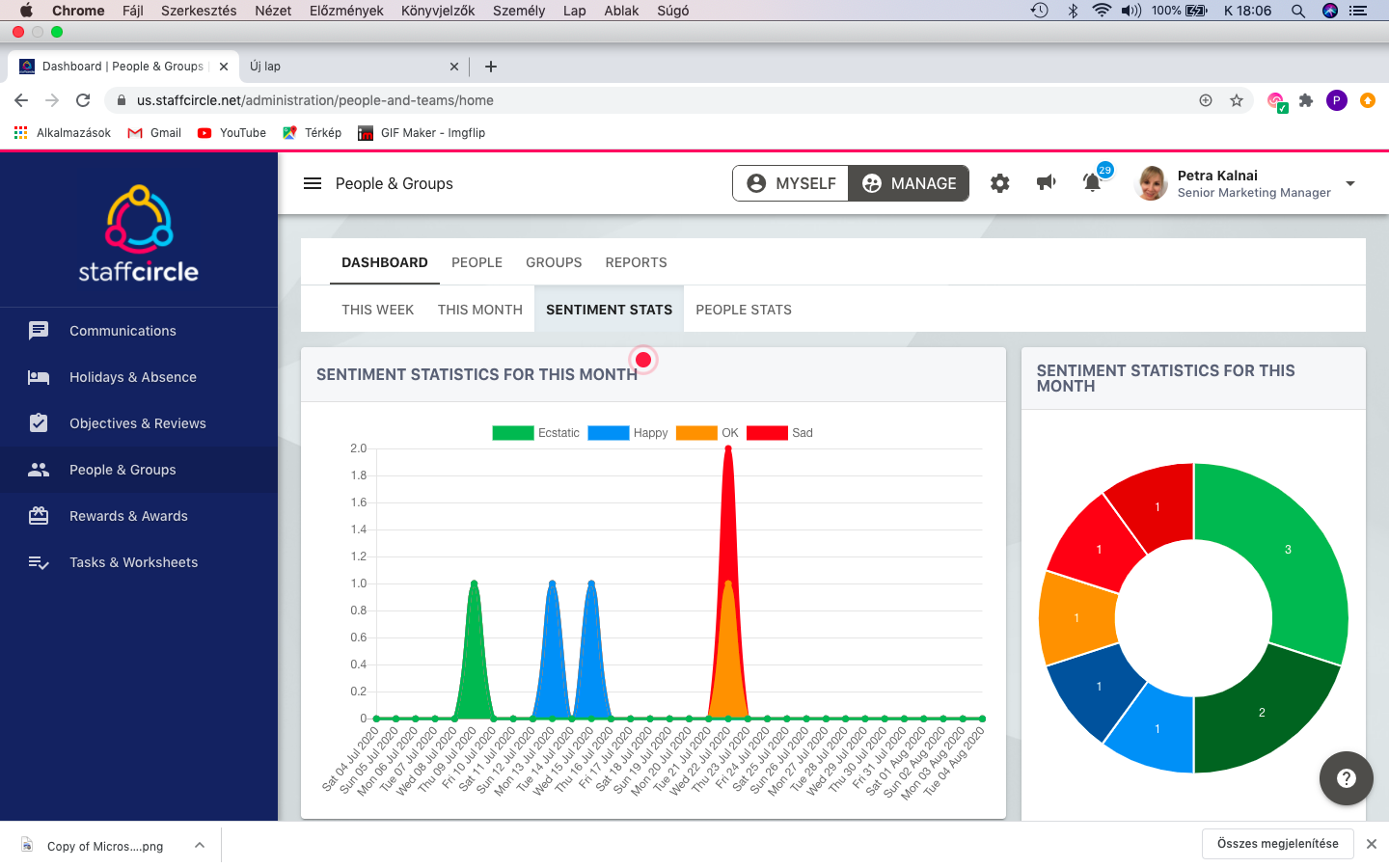
Task: Toggle the Ecstatic legend series
Action: [x=536, y=433]
